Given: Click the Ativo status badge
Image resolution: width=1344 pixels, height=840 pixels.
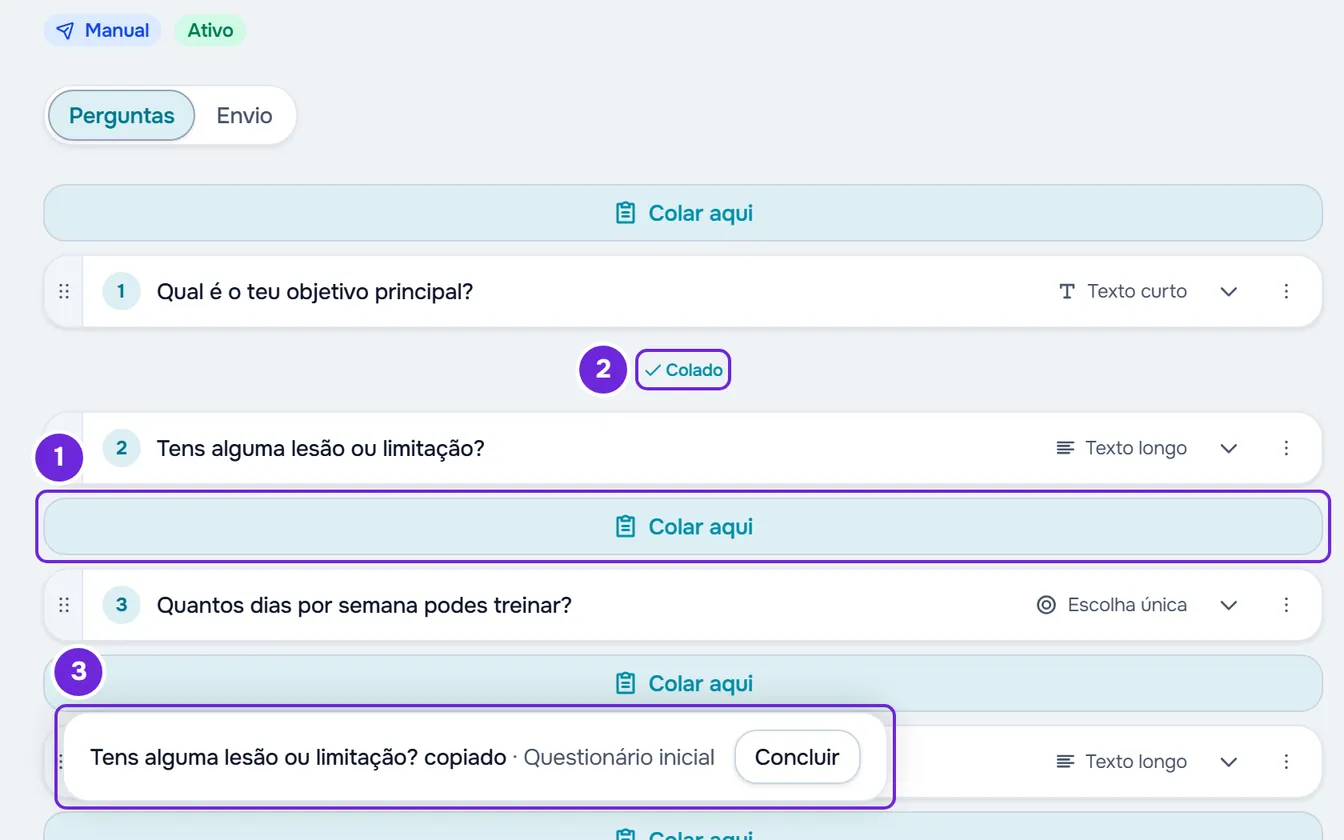Looking at the screenshot, I should pyautogui.click(x=210, y=30).
